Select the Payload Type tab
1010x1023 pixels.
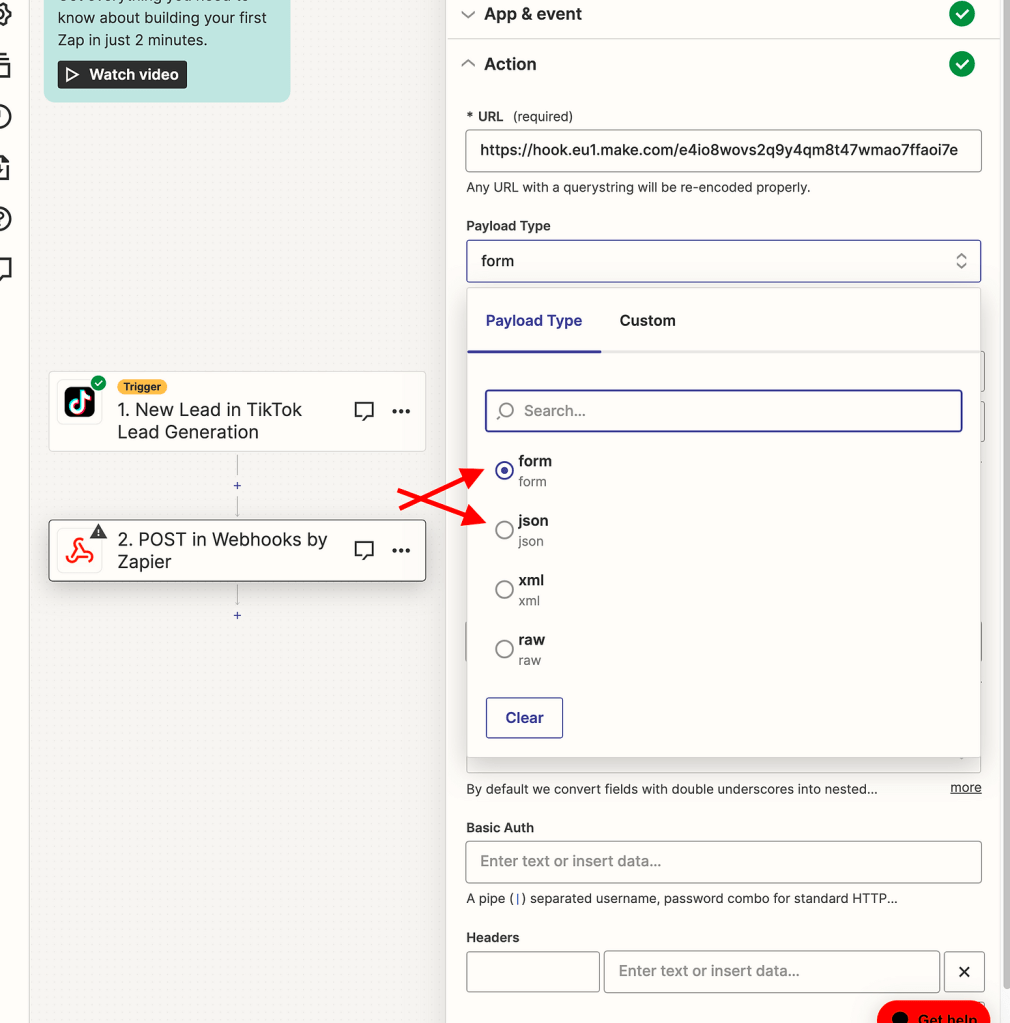pos(533,320)
